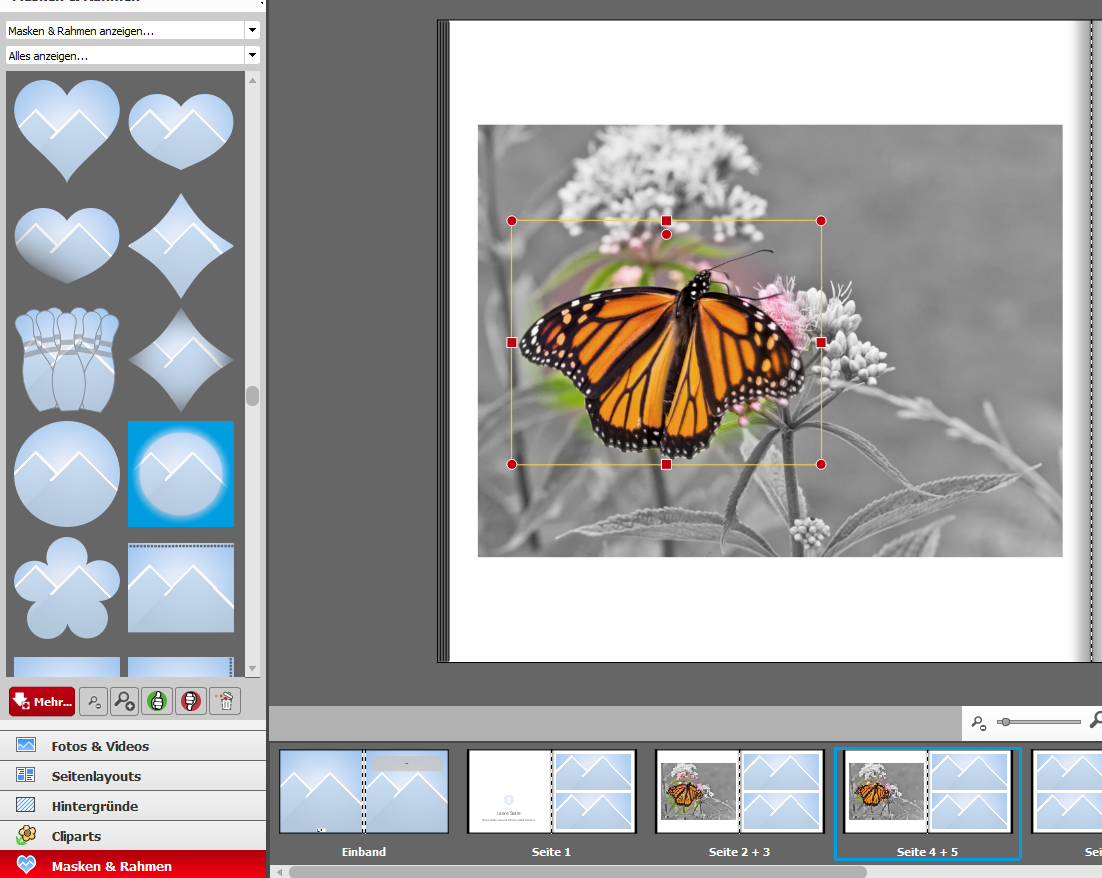Click the page zoom slider handle
The width and height of the screenshot is (1102, 878).
point(1004,722)
